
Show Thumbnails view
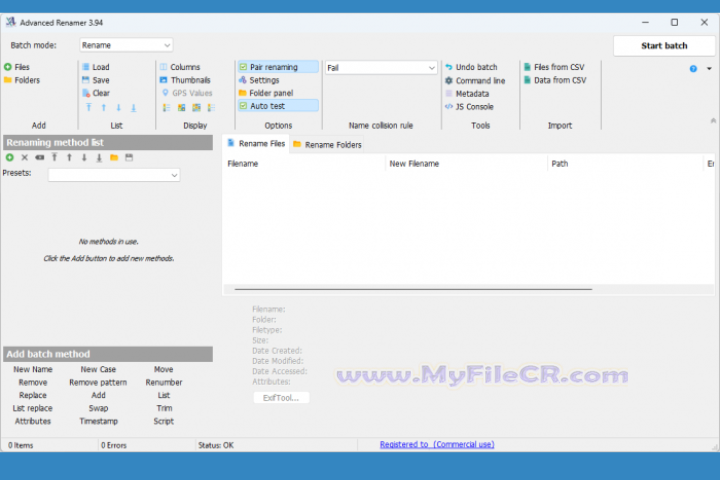185,80
